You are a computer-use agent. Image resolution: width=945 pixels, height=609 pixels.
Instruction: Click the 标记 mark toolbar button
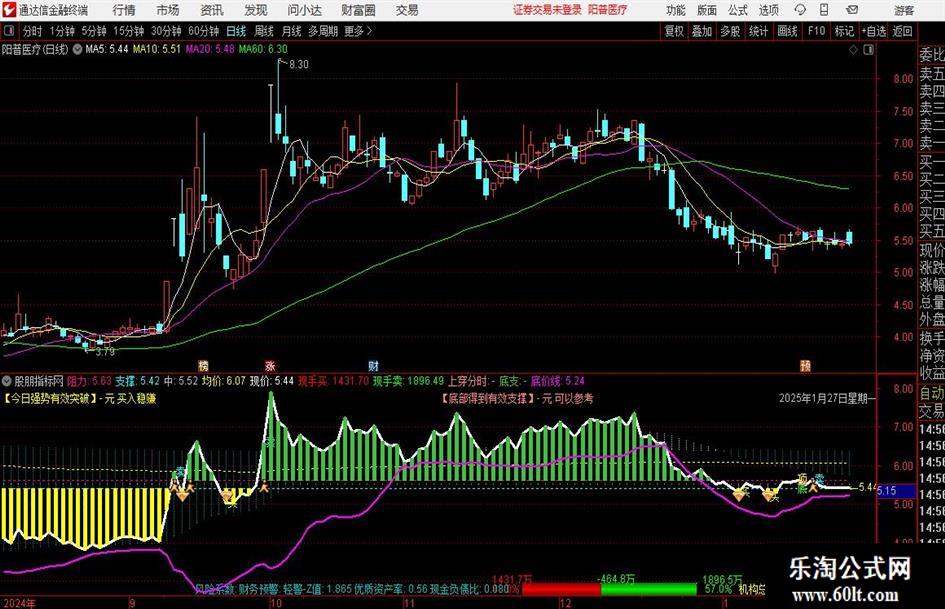pos(844,31)
